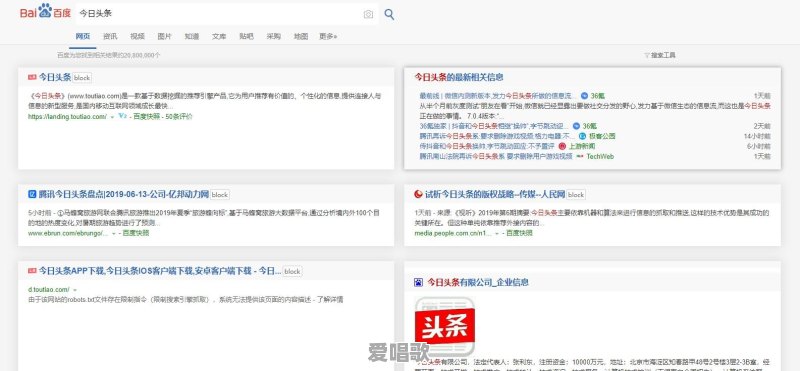The image size is (800, 371).
Task: Open 试析今日头条的版权战略 result title
Action: (495, 194)
